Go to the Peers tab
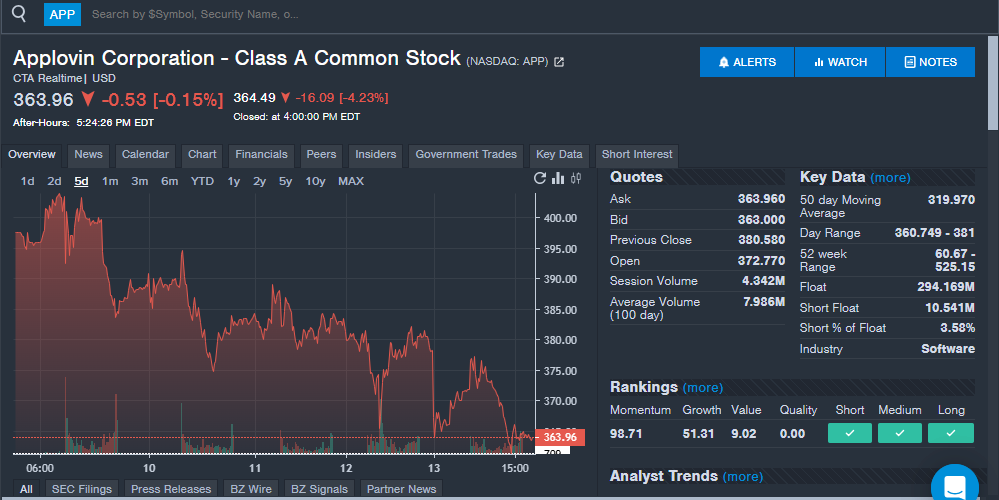999x500 pixels. (x=321, y=155)
